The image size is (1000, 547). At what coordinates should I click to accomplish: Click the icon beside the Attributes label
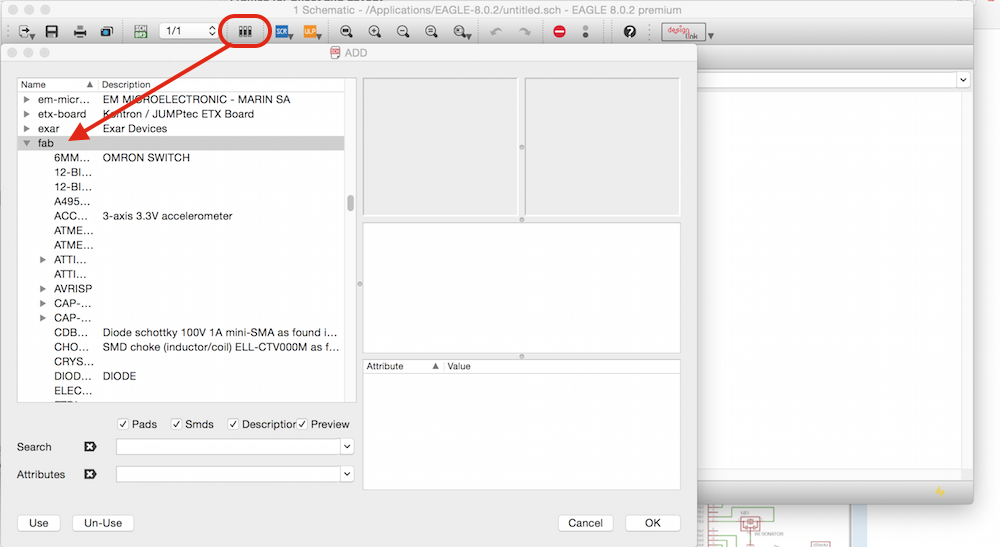pos(91,474)
